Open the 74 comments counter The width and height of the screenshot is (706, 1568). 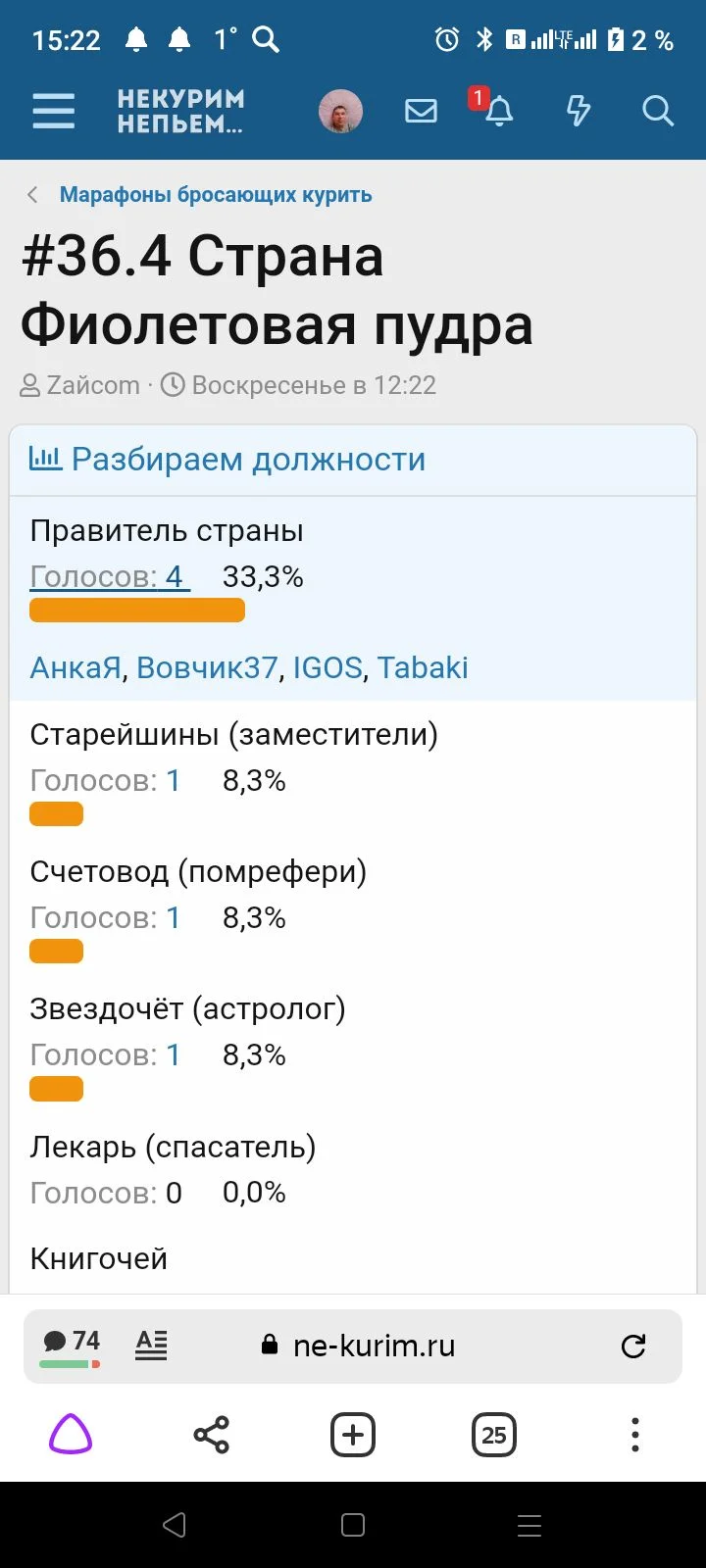(72, 1343)
